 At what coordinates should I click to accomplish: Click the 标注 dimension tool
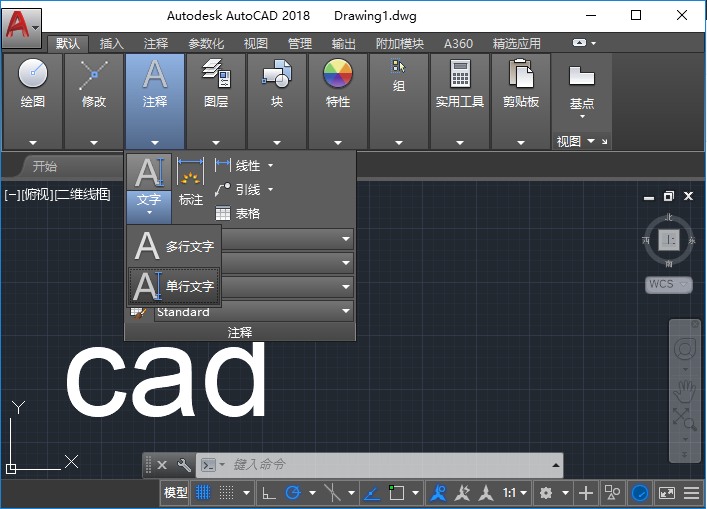tap(190, 181)
